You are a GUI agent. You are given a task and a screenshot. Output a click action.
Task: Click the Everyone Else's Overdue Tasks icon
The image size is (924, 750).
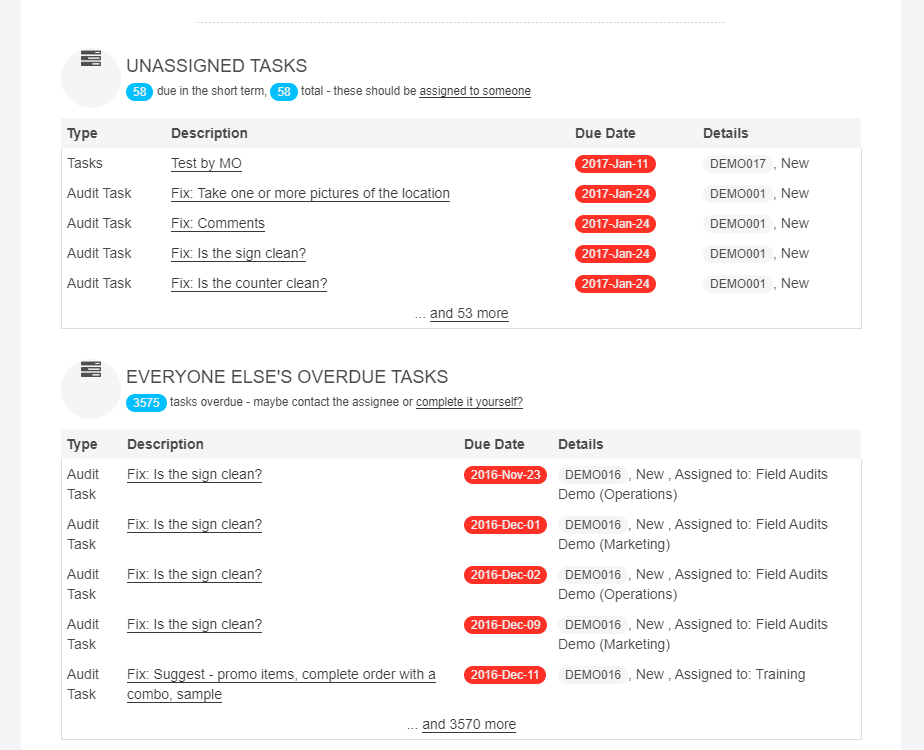[x=91, y=369]
